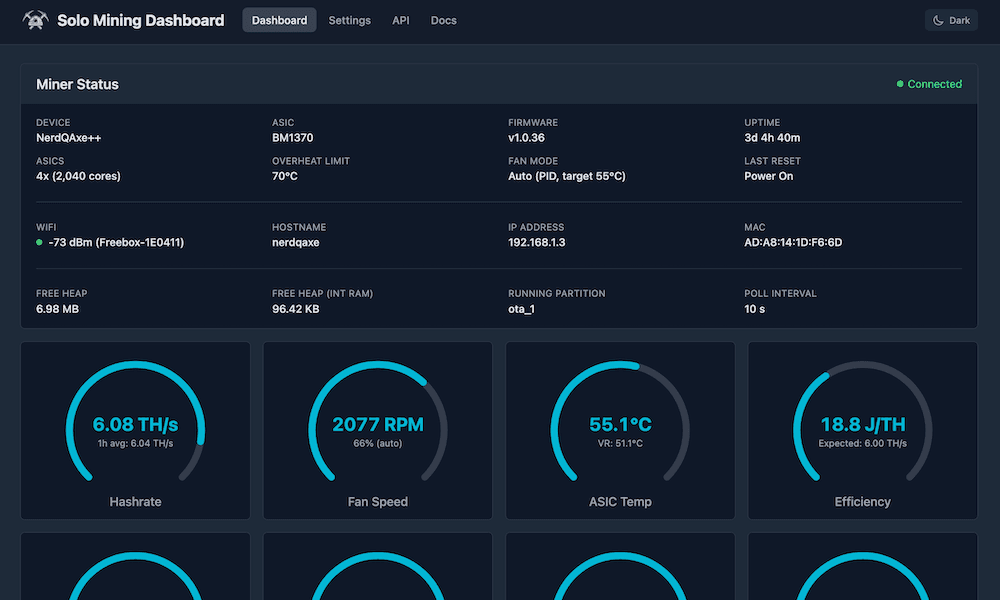
Task: Select the Hashrate gauge dial
Action: (x=135, y=425)
